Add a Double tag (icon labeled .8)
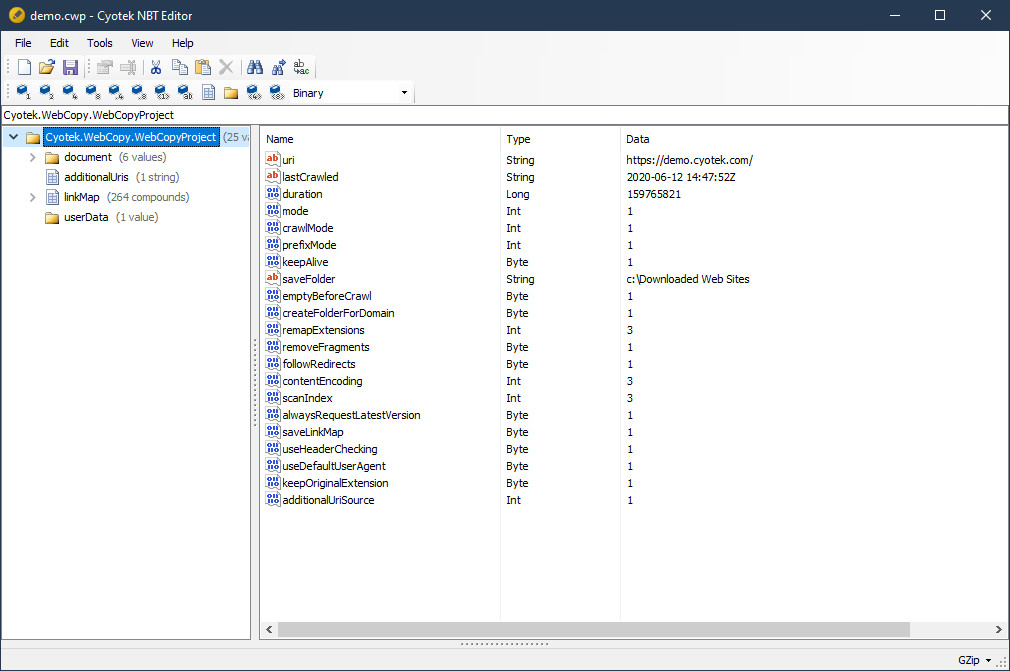This screenshot has height=671, width=1010. 139,92
